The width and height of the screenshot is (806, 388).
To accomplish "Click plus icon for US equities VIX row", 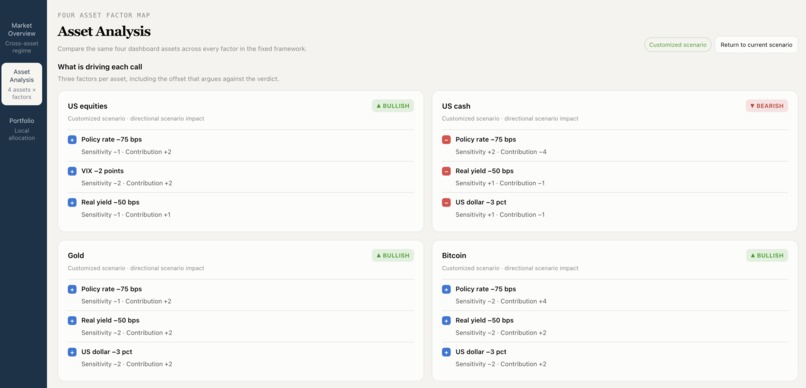I will [x=72, y=171].
